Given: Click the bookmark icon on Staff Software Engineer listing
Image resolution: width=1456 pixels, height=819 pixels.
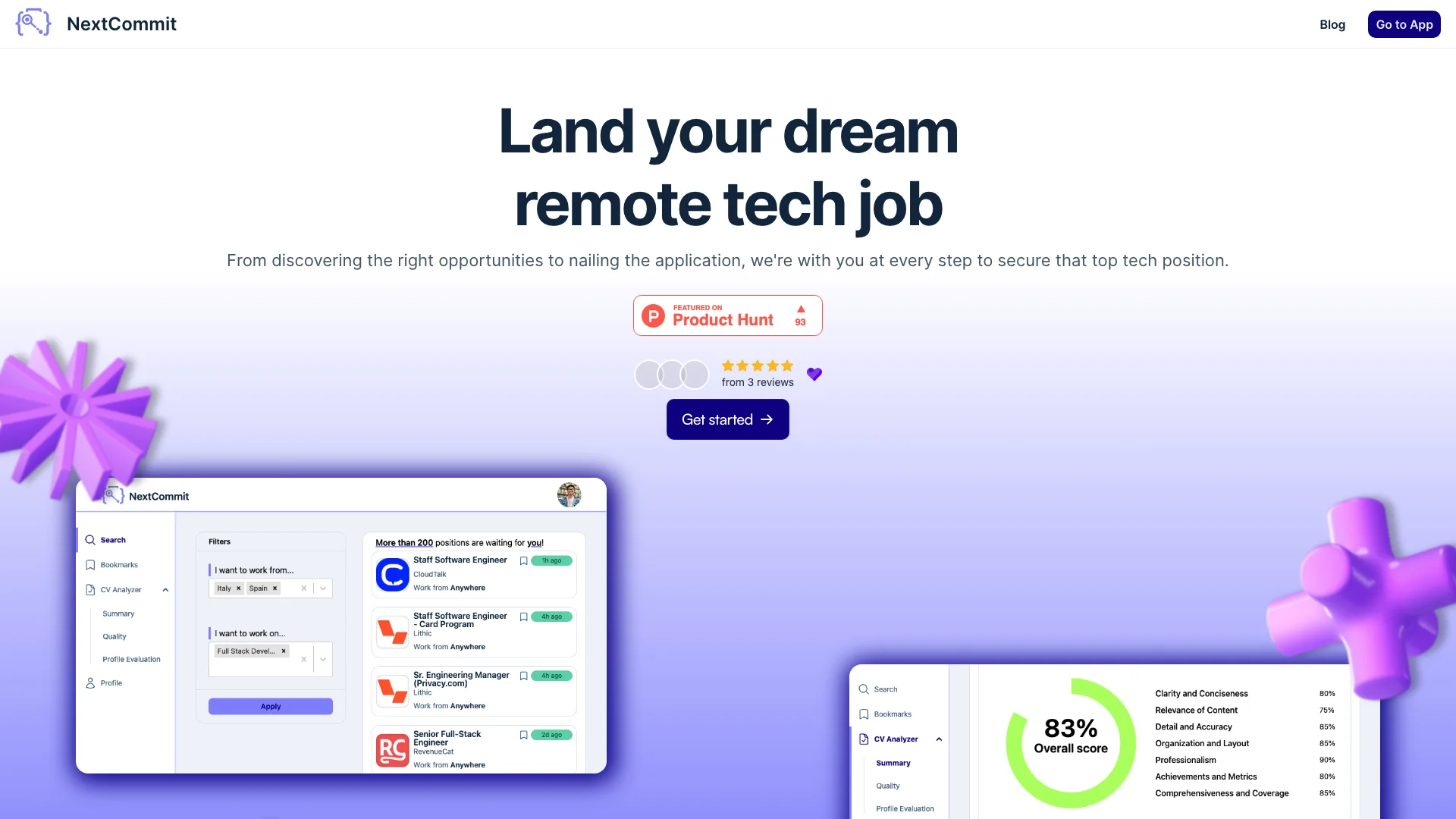Looking at the screenshot, I should coord(523,561).
